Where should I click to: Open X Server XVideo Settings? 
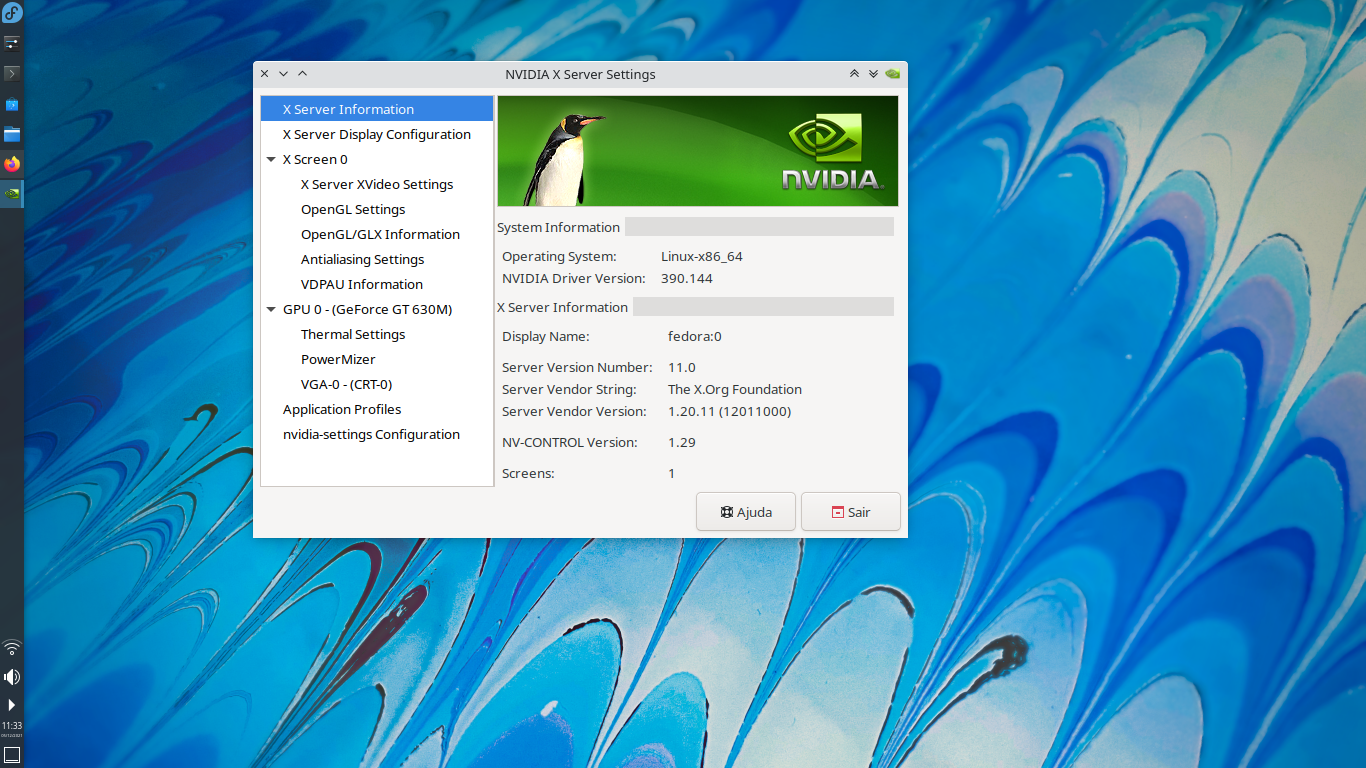click(x=377, y=184)
